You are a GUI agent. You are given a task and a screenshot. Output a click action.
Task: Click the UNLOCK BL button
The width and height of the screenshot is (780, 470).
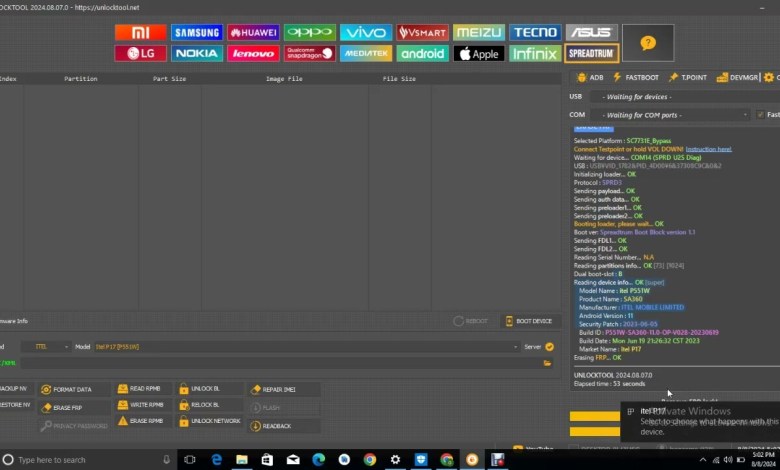pyautogui.click(x=211, y=388)
